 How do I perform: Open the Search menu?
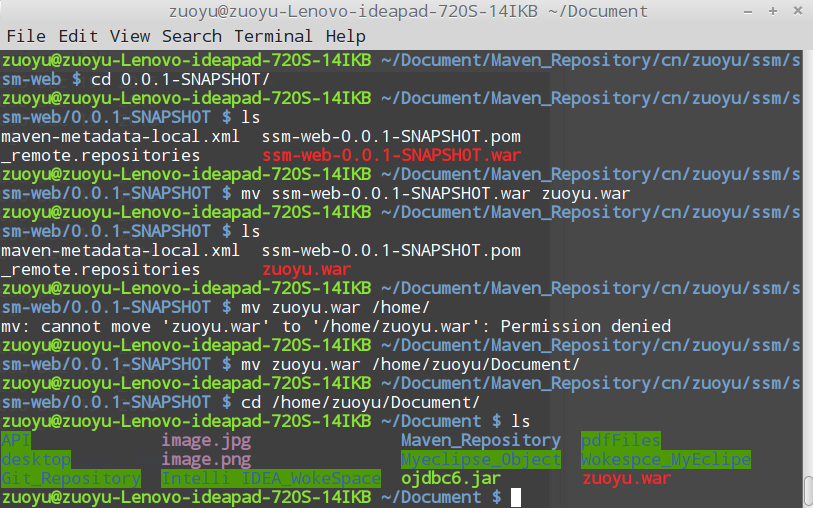[191, 36]
